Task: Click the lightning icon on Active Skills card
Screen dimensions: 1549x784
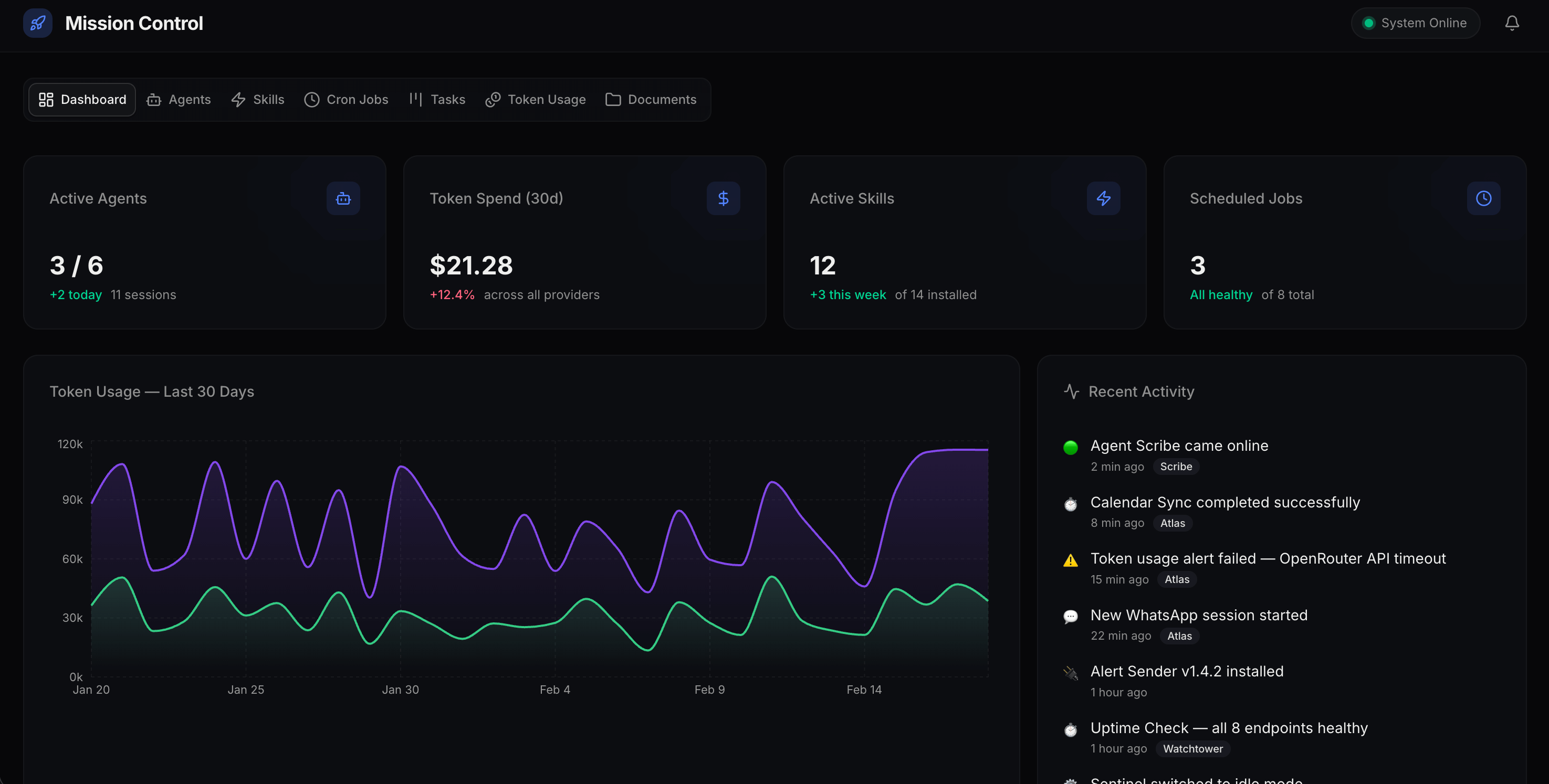Action: (x=1103, y=198)
